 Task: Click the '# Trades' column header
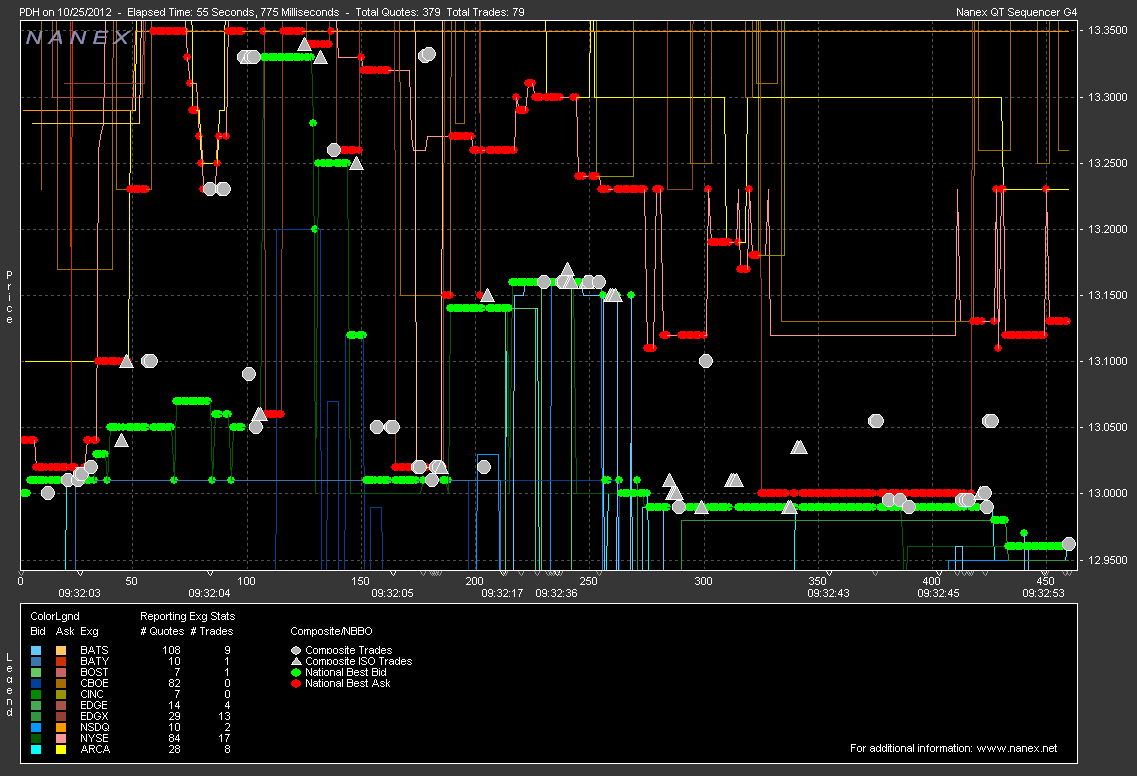coord(212,631)
